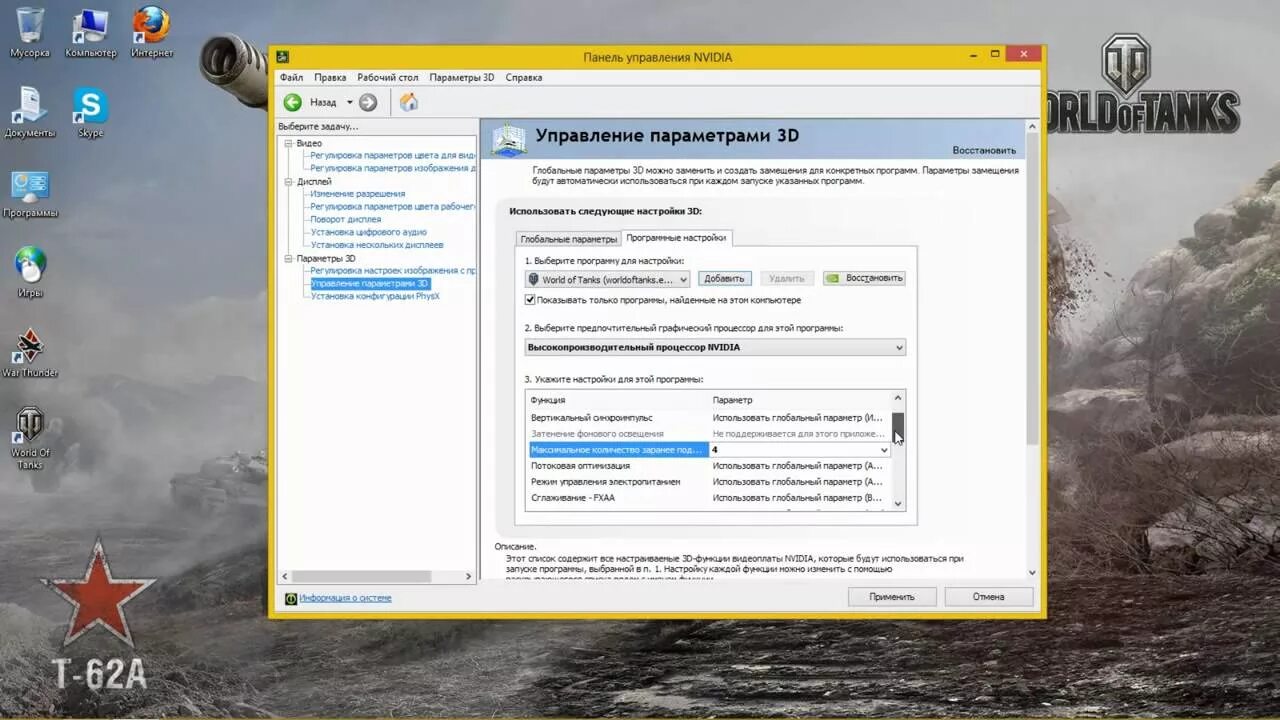Open the Файл menu
The image size is (1280, 720).
click(291, 77)
